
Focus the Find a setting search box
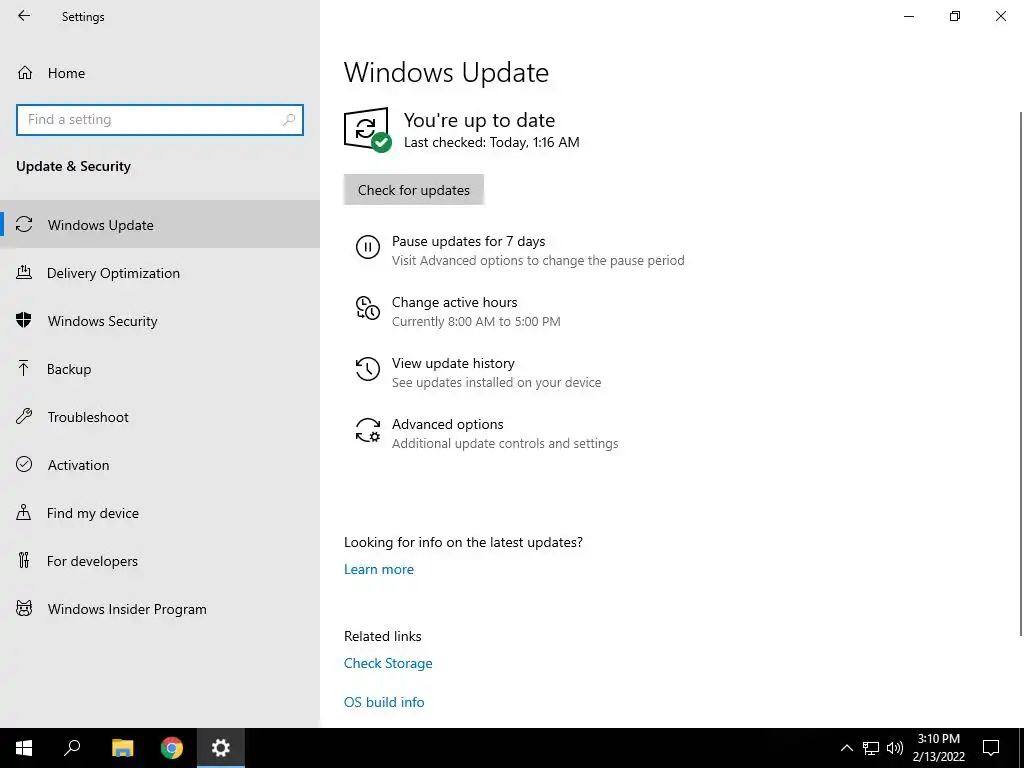[160, 120]
